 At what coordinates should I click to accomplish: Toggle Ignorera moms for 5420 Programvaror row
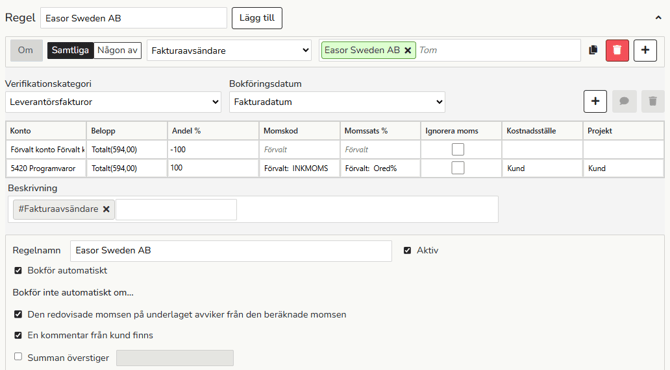(458, 168)
